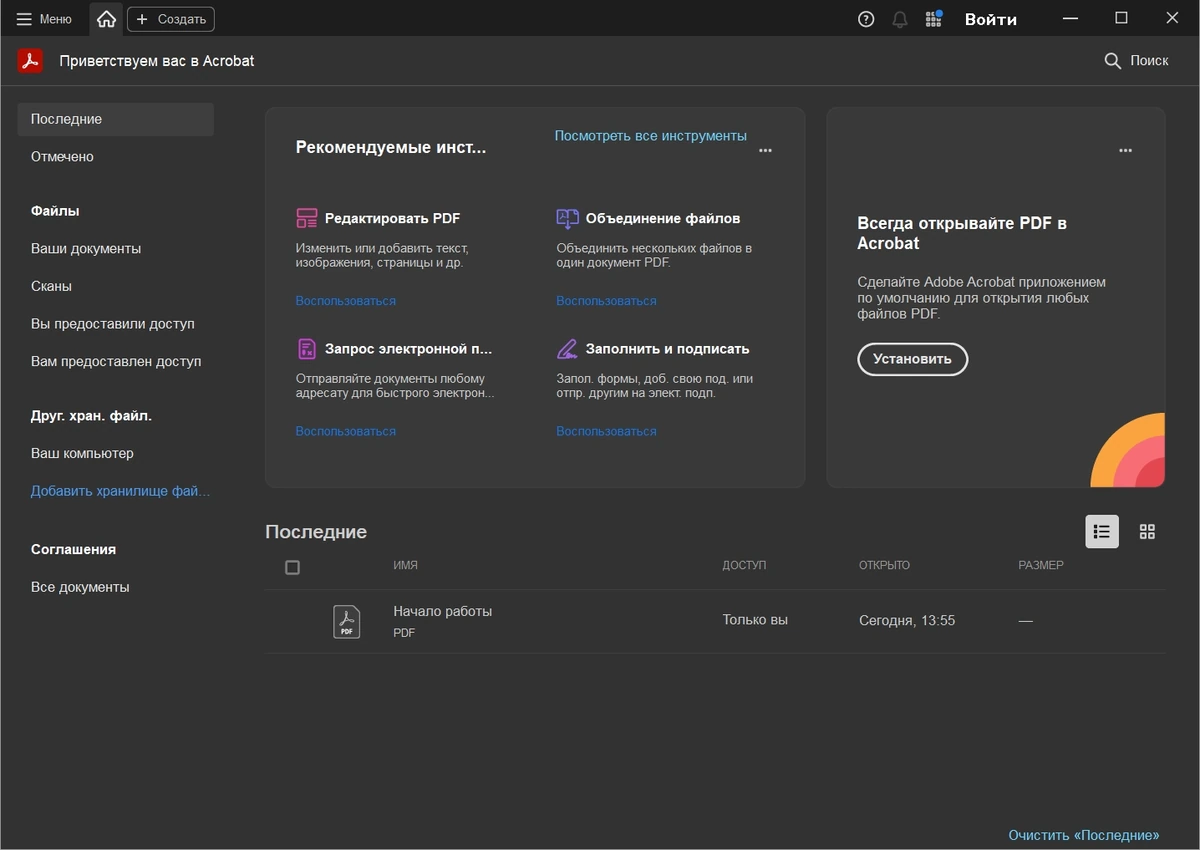Screen dimensions: 1200x850
Task: Click Запрос электронной подписи icon
Action: (306, 349)
